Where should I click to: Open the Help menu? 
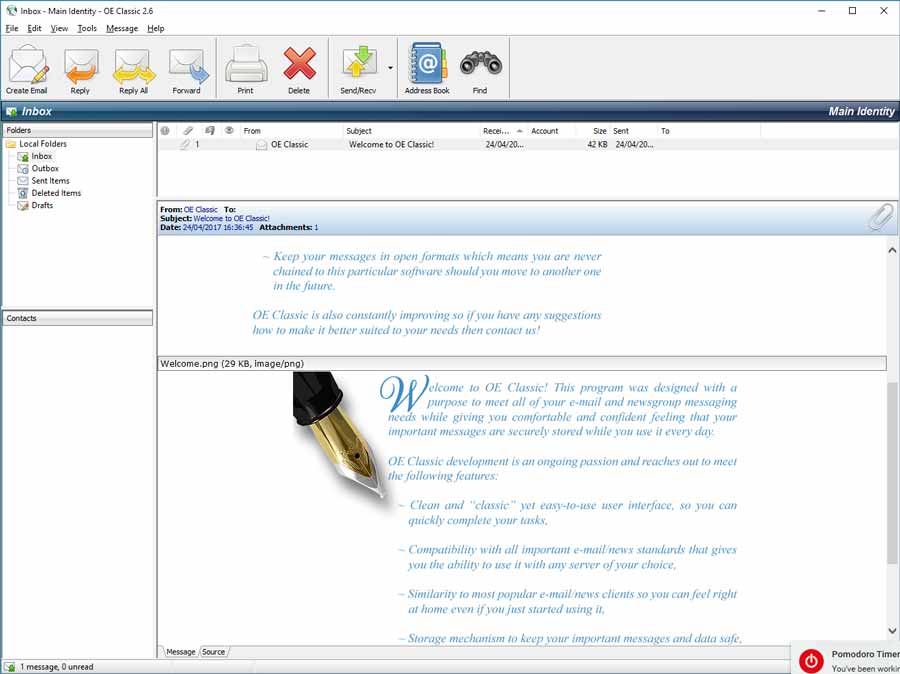click(x=156, y=28)
